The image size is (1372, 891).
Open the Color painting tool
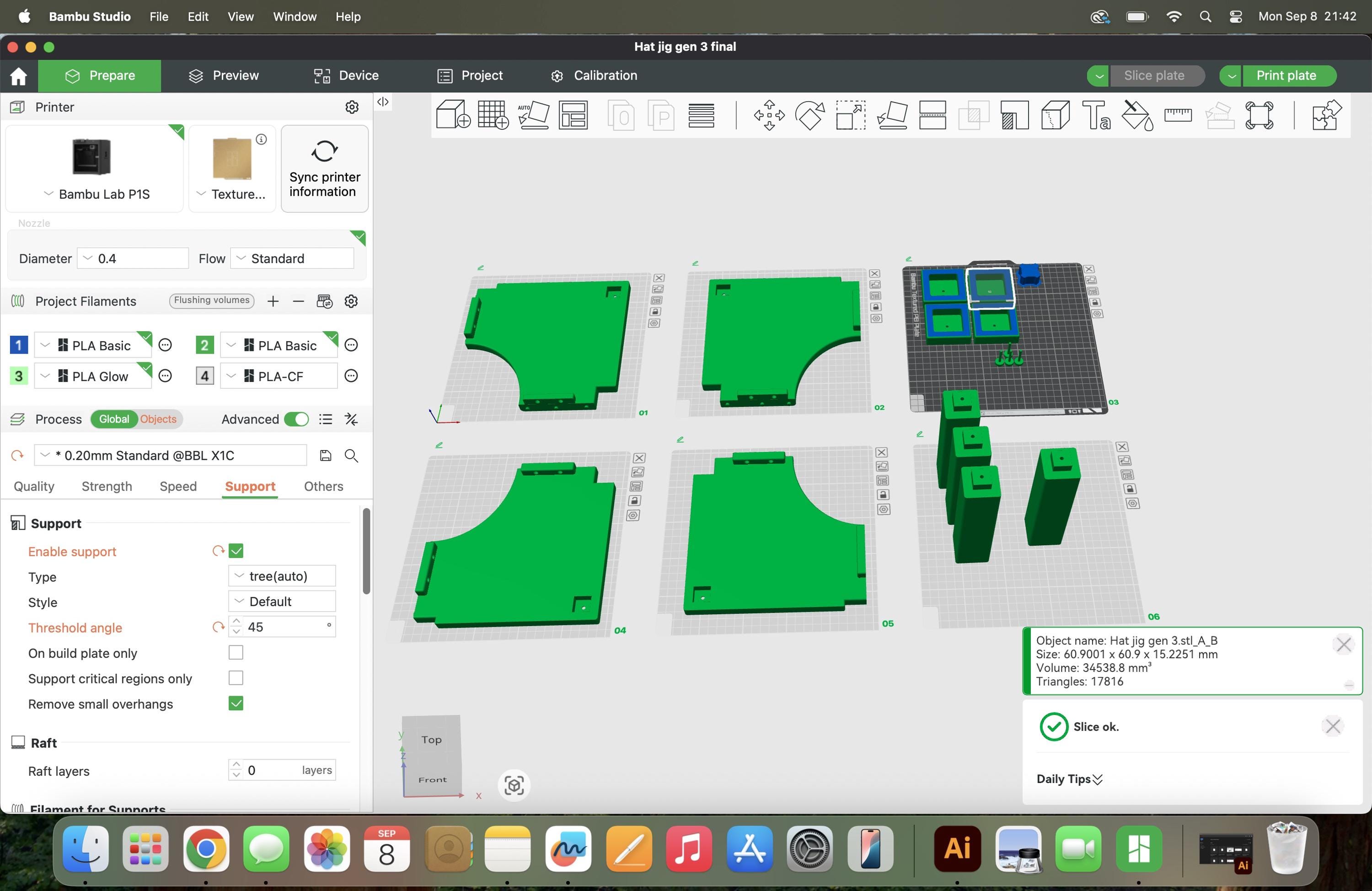tap(1137, 115)
